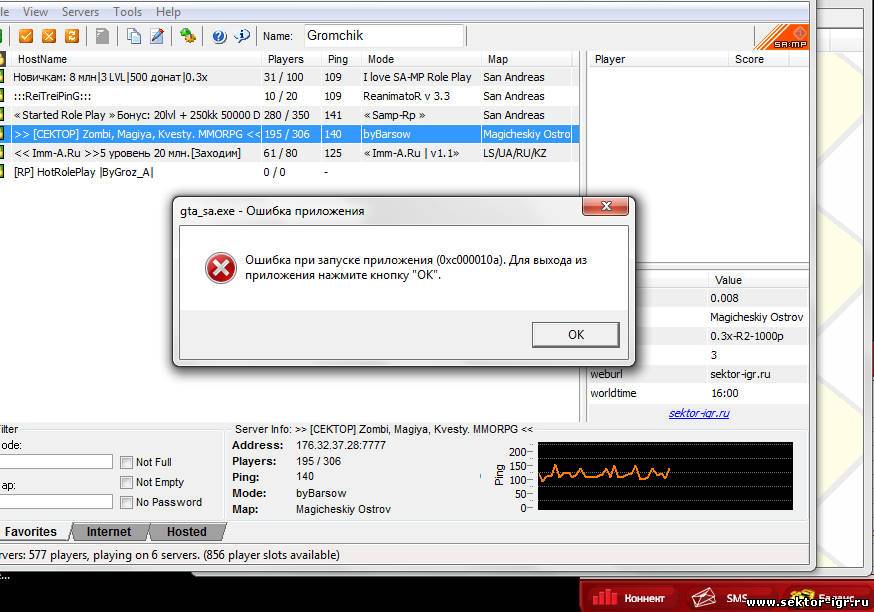This screenshot has width=874, height=612.
Task: Select the Imm-A.Ru server row
Action: pos(290,153)
